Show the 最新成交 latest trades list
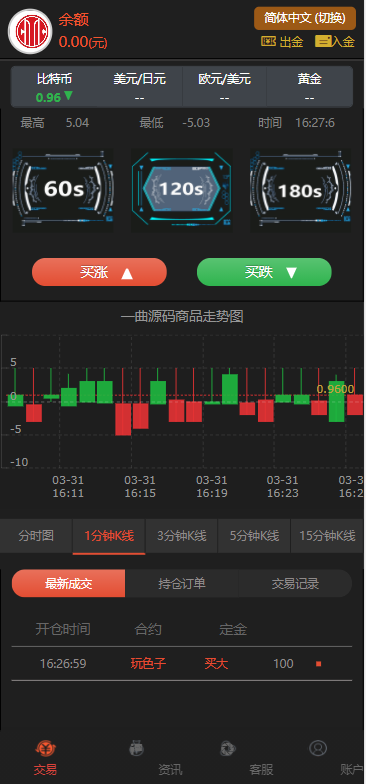 [x=68, y=584]
